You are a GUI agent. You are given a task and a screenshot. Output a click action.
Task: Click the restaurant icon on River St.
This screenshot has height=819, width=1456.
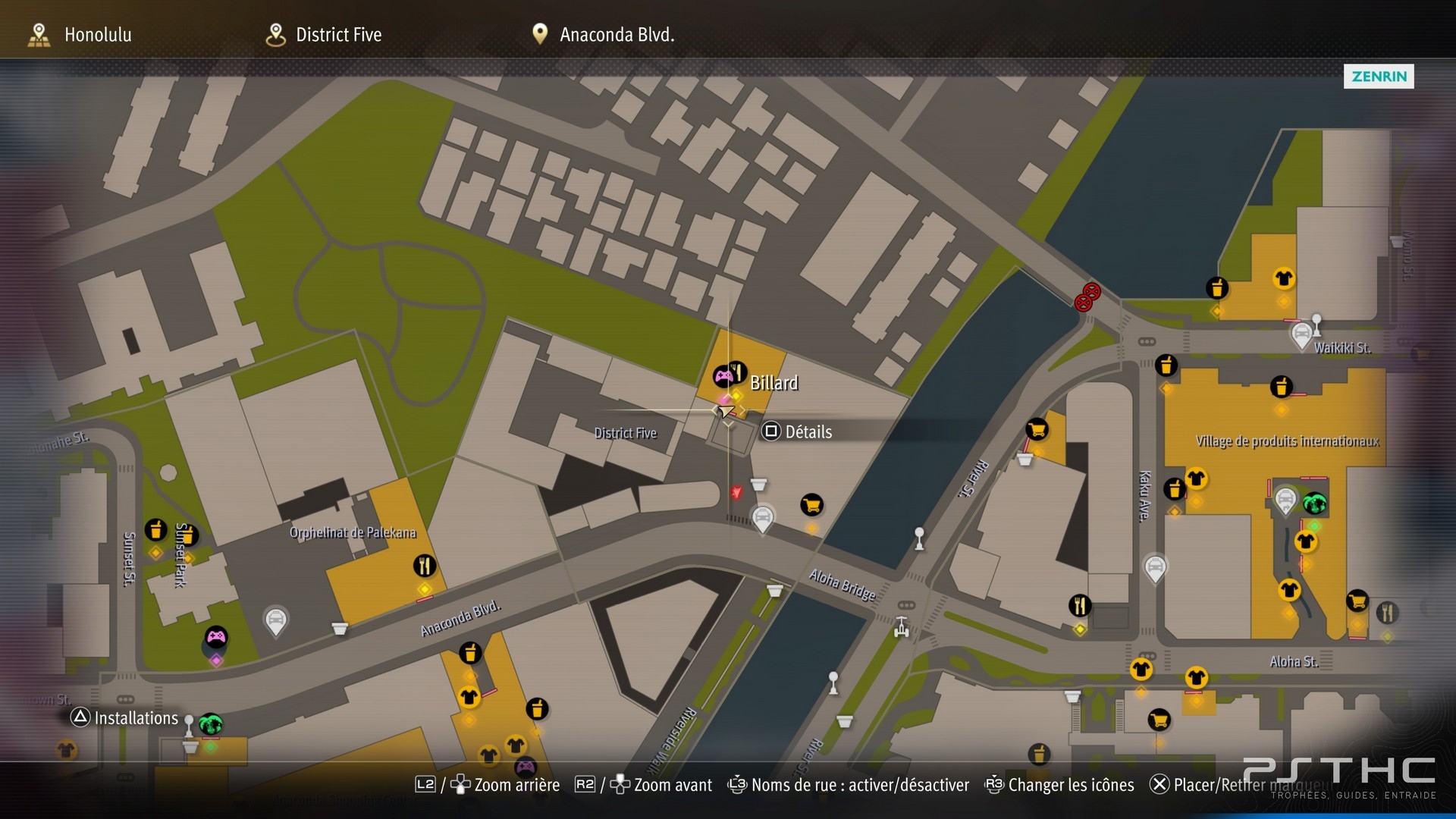[x=1080, y=606]
